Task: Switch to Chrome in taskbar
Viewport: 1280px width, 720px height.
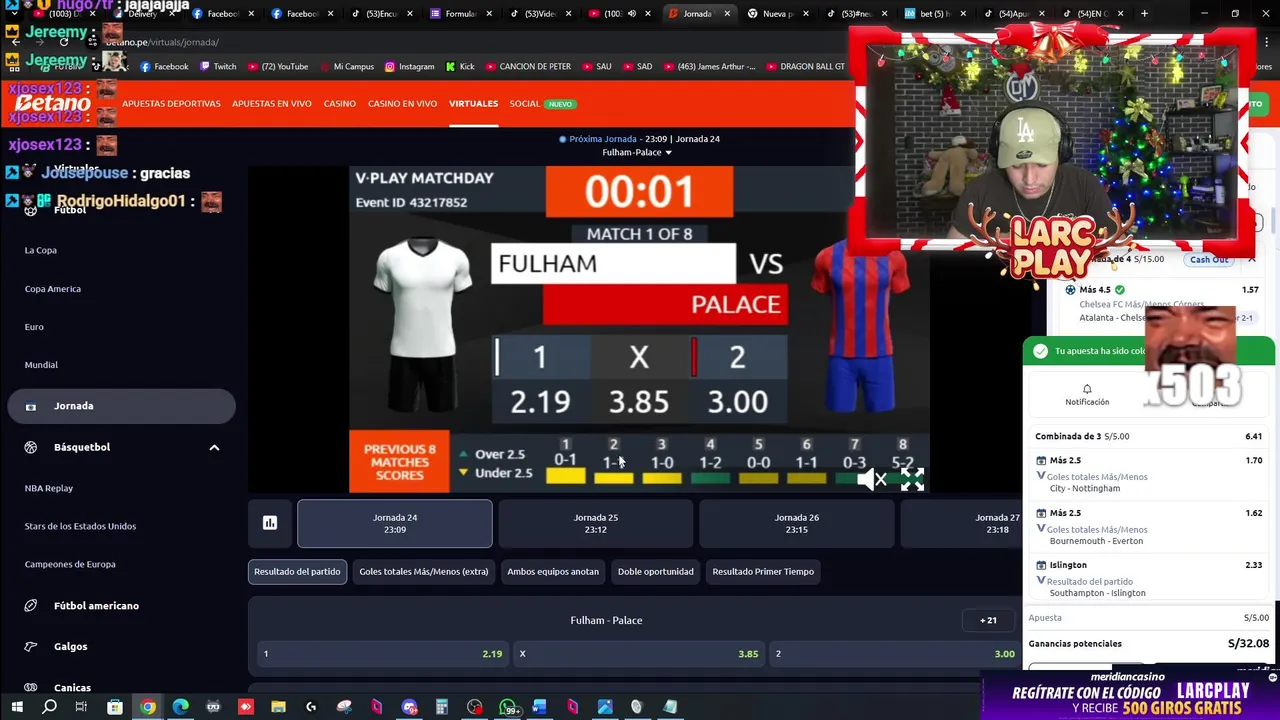Action: (x=148, y=707)
